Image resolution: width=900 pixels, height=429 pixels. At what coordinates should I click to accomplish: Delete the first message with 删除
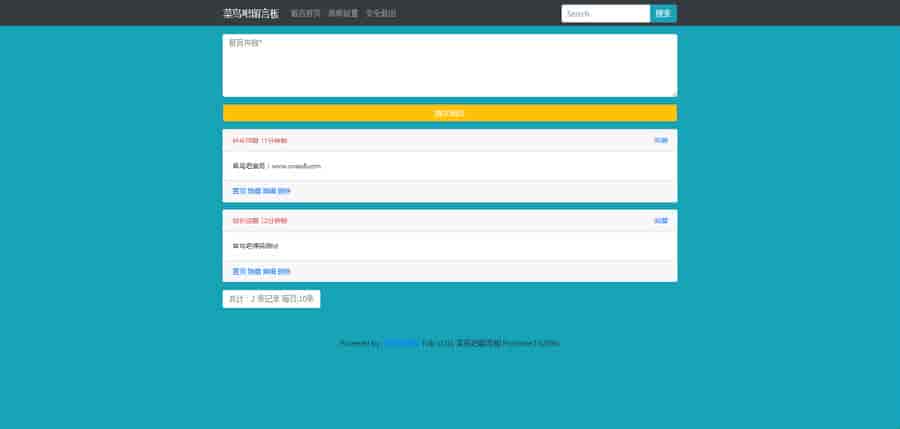(284, 191)
